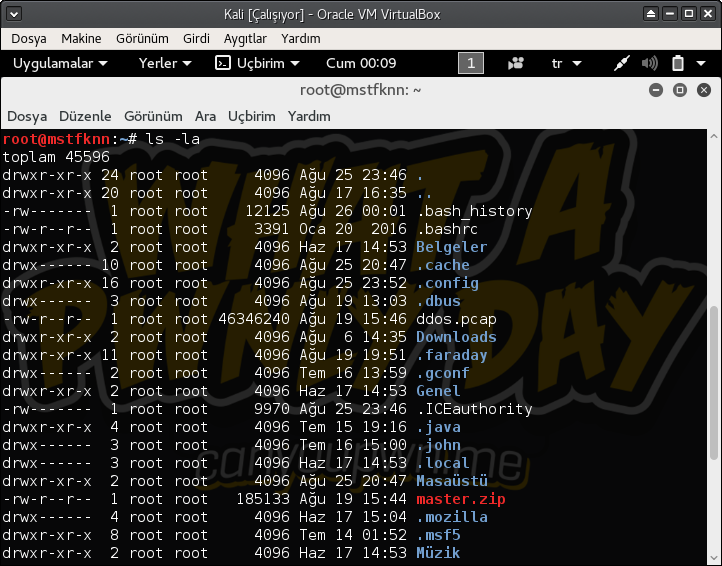This screenshot has height=566, width=722.
Task: Click the master.zip entry in the listing
Action: point(456,499)
